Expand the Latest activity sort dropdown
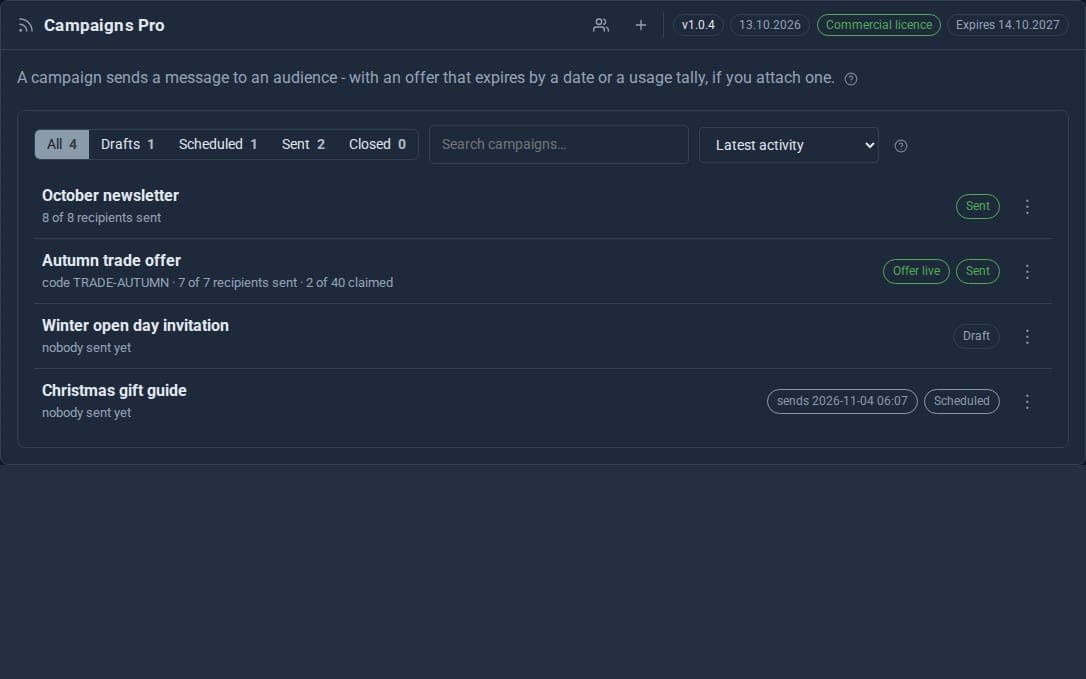 [788, 145]
